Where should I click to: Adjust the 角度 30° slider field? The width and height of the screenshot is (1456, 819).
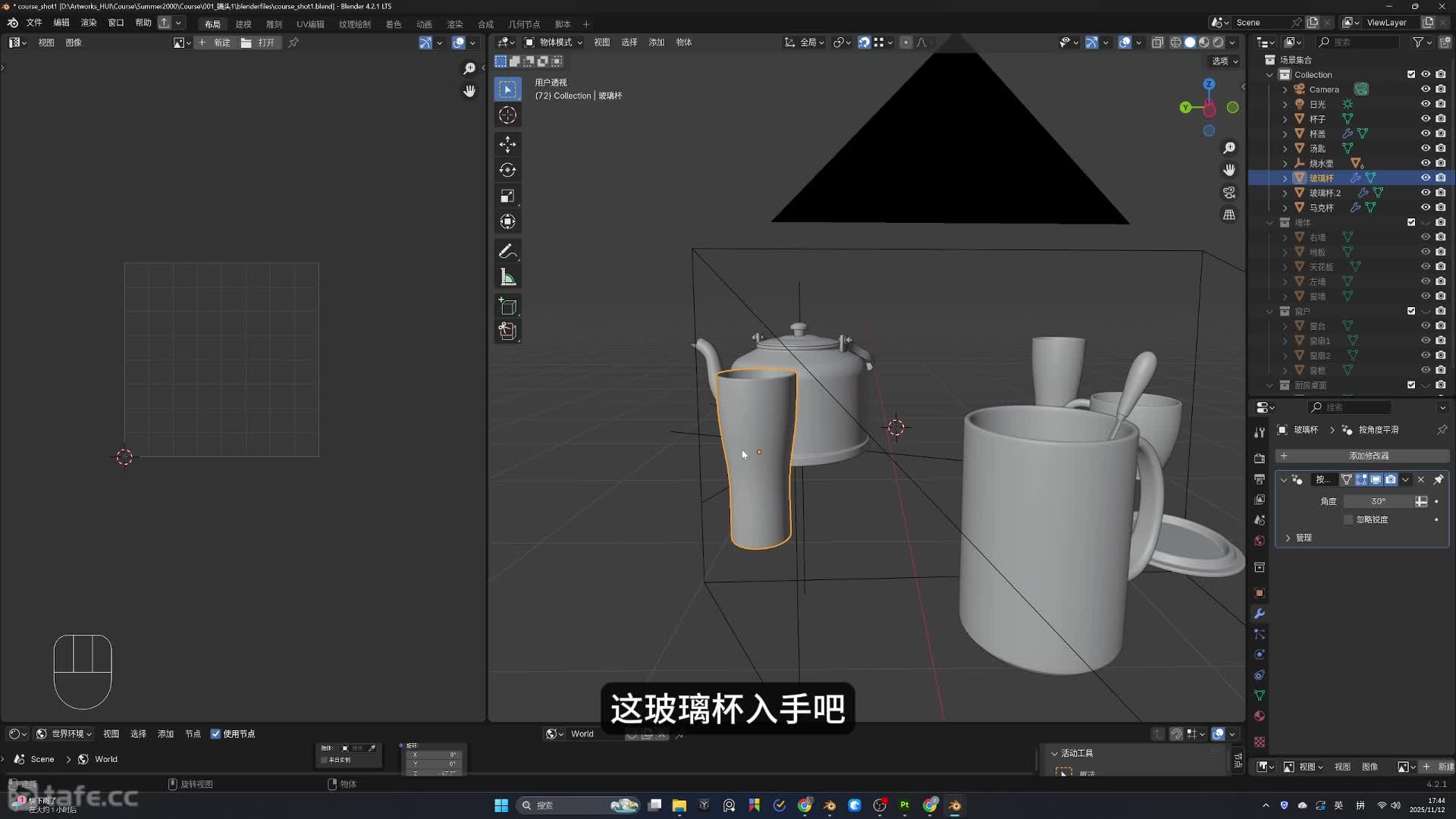(1378, 501)
